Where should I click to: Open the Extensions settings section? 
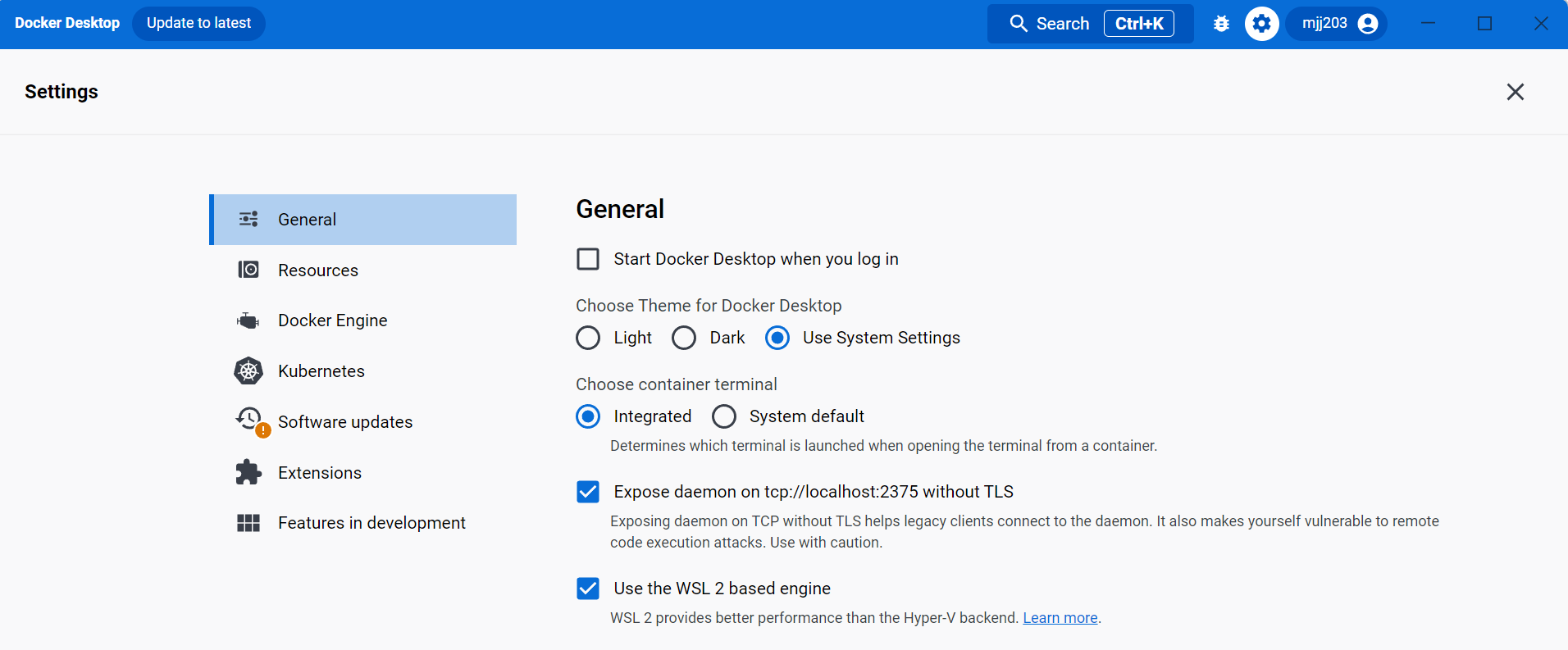click(363, 473)
